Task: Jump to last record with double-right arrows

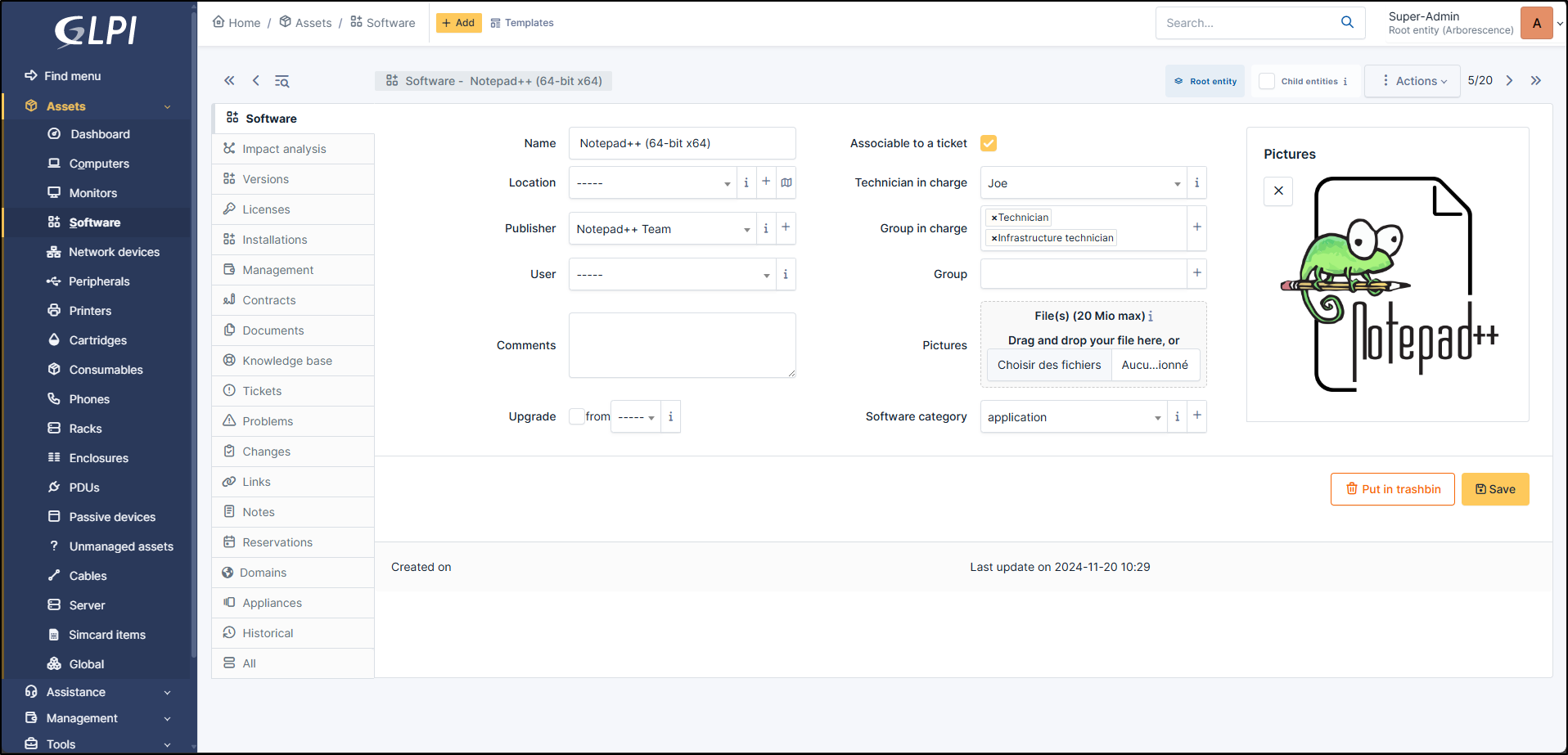Action: click(1536, 80)
